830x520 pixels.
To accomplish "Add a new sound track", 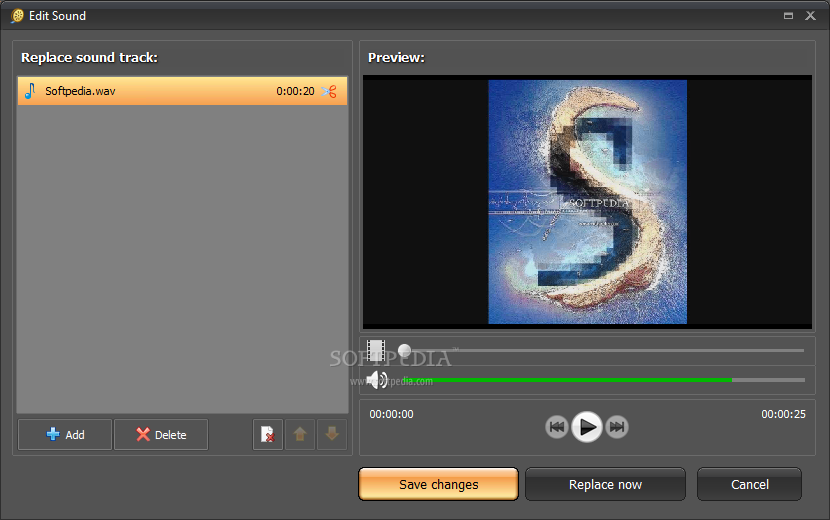I will click(x=65, y=435).
